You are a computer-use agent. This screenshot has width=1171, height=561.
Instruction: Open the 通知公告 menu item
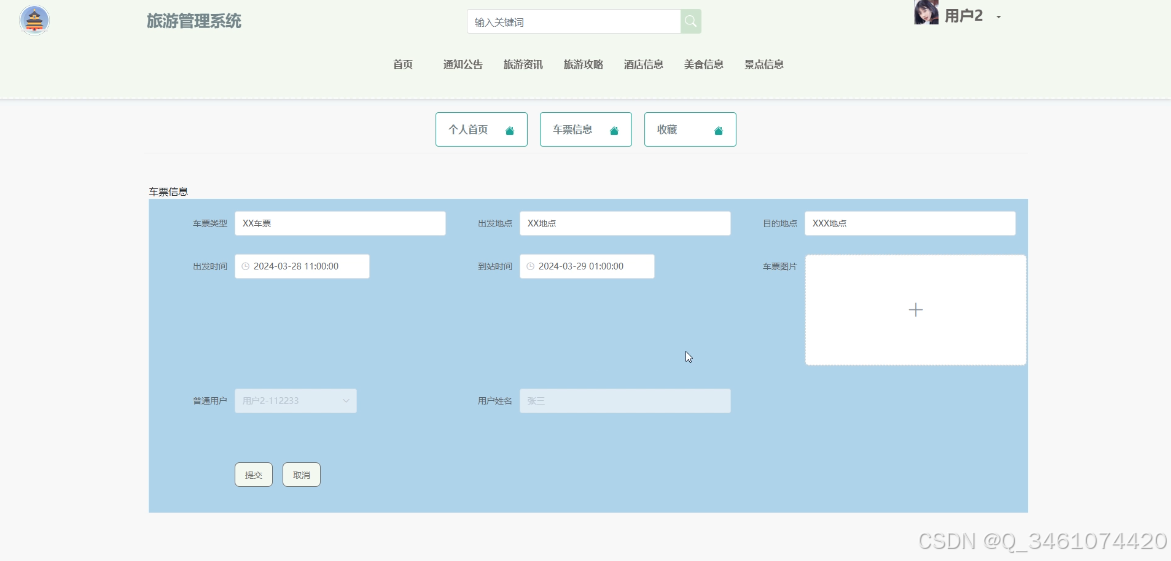click(x=462, y=64)
